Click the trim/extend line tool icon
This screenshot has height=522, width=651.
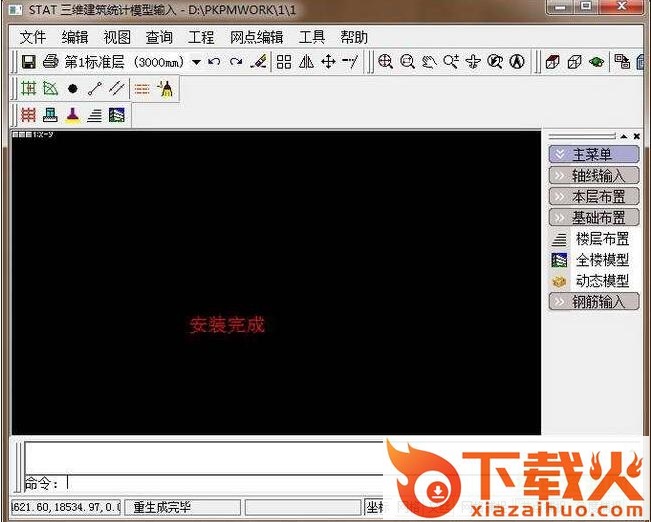point(350,62)
